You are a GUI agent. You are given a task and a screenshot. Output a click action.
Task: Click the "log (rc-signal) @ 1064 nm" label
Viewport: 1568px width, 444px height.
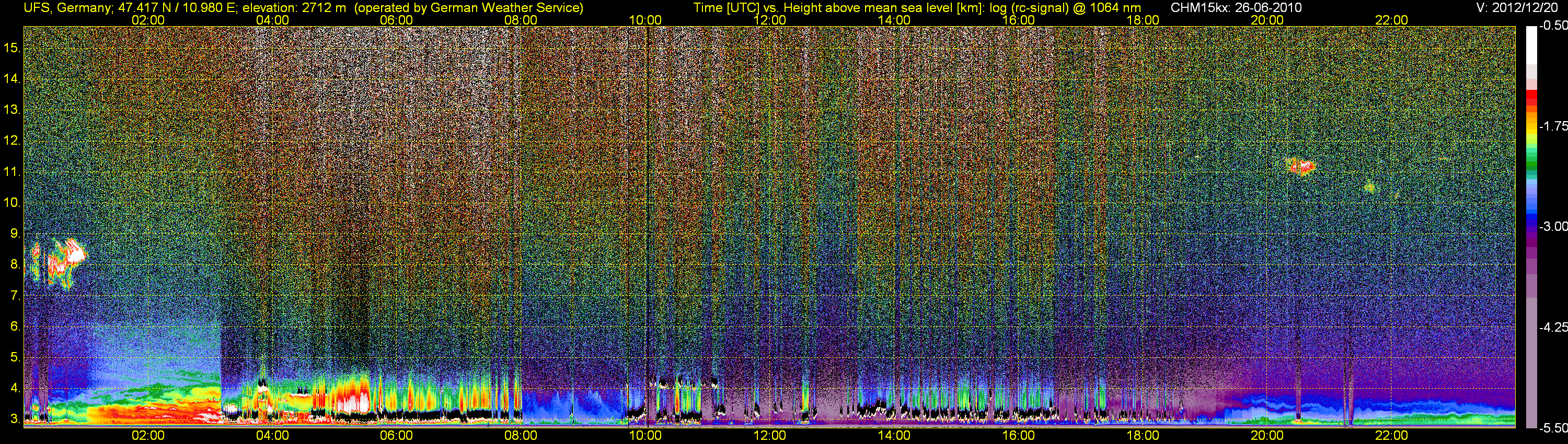[1065, 8]
